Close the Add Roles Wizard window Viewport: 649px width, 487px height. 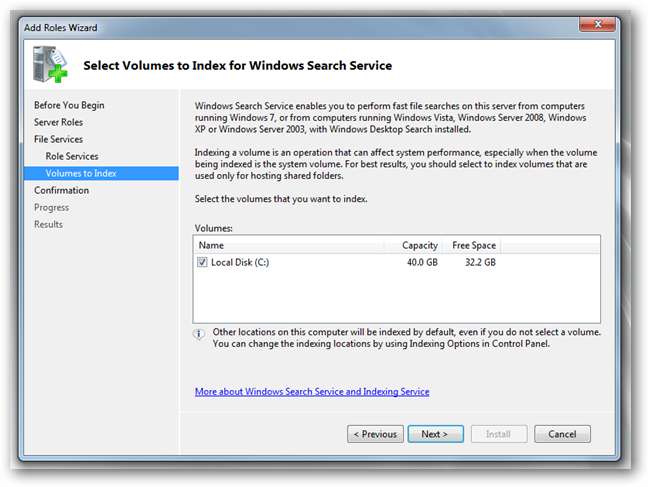coord(596,27)
